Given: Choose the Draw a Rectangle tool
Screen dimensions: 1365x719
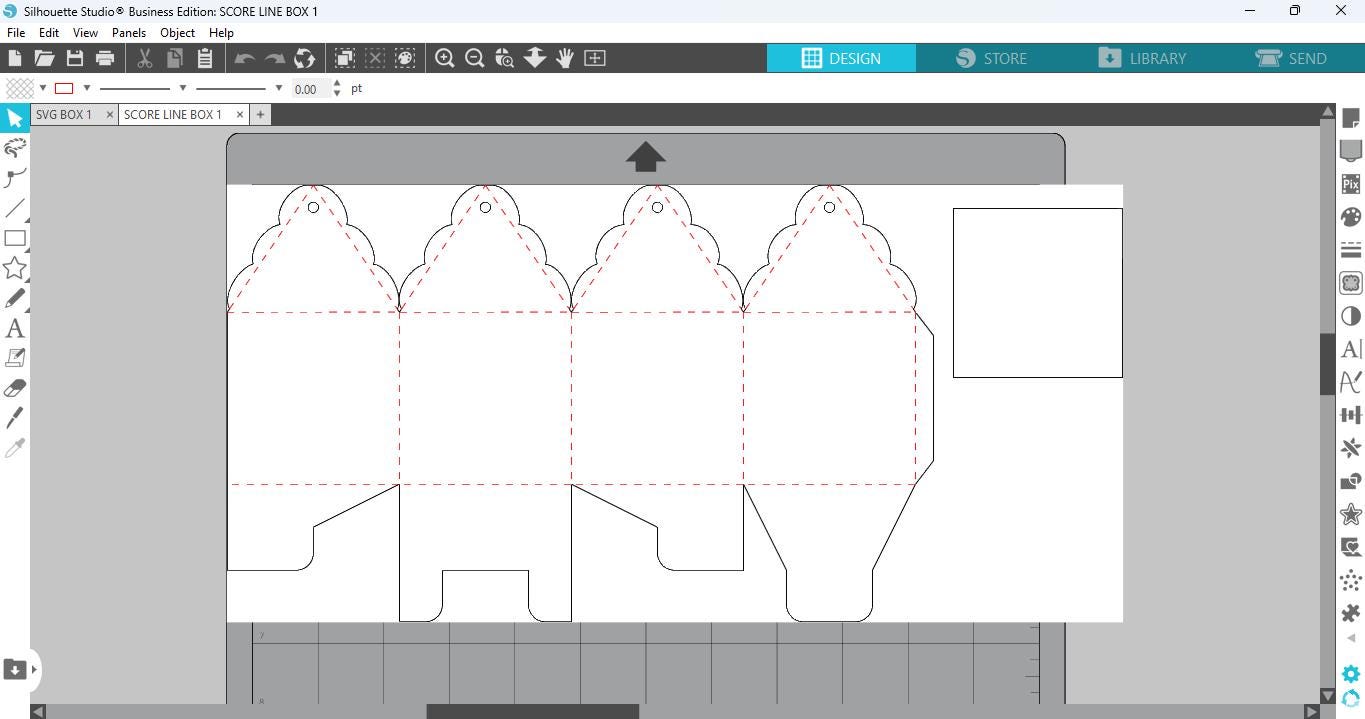Looking at the screenshot, I should coord(14,238).
